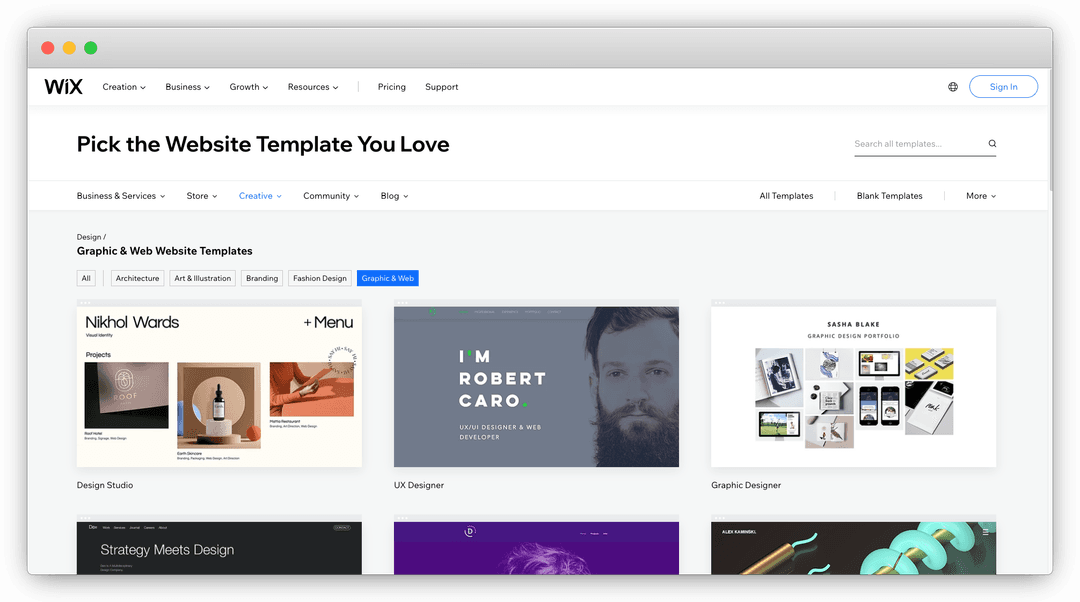
Task: Click the Sign In button
Action: point(1003,87)
